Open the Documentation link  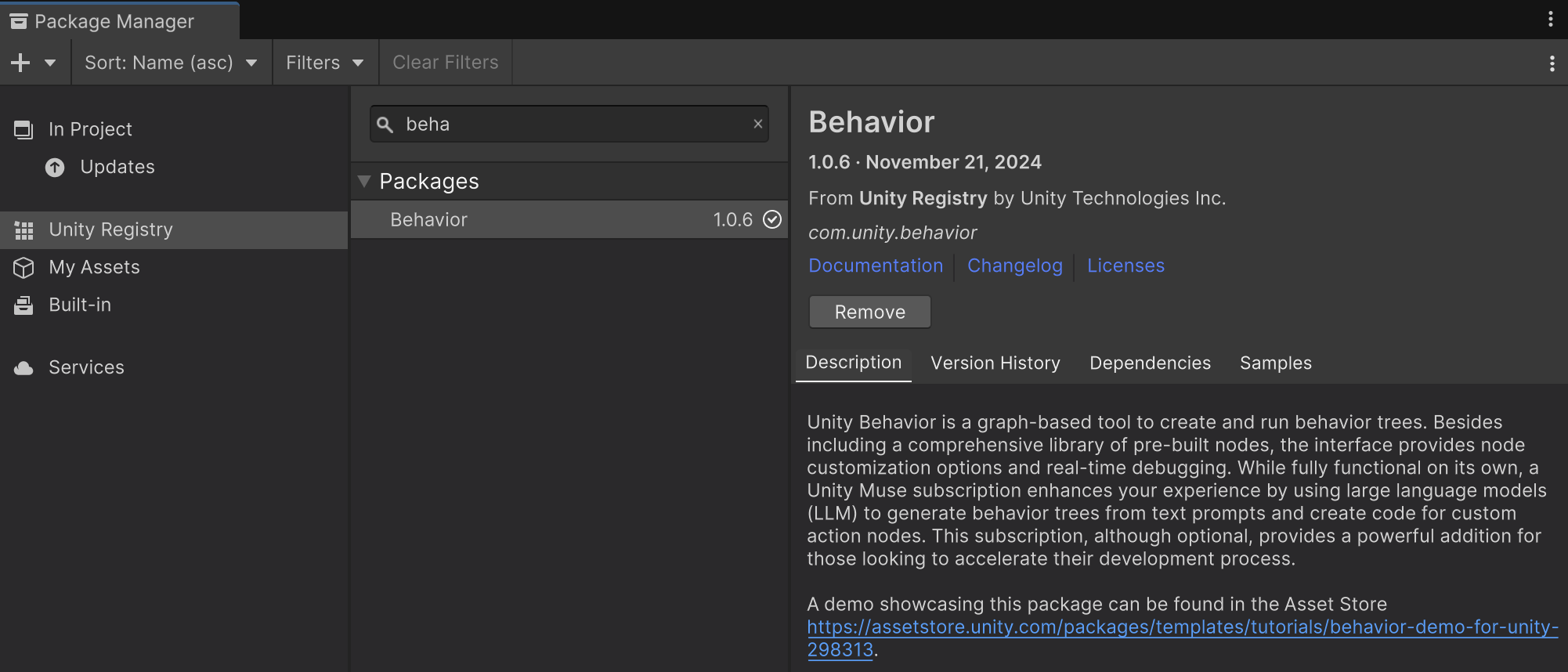876,266
